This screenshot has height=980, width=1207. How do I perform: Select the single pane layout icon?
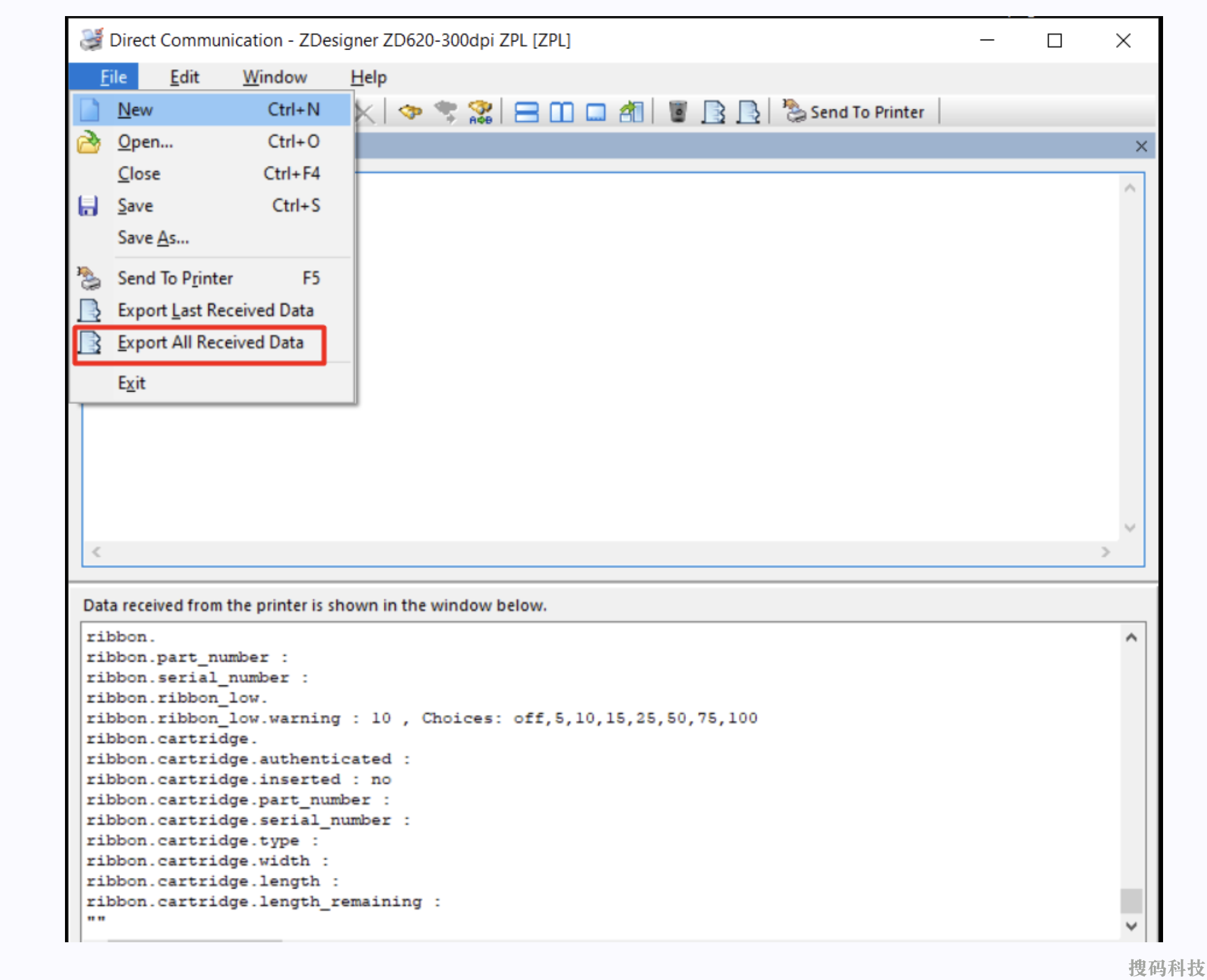595,113
